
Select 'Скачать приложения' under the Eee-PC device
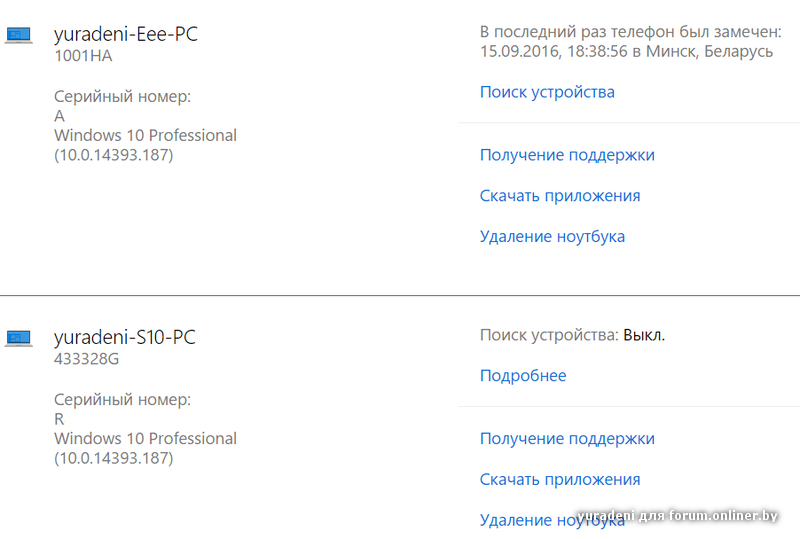(x=560, y=196)
